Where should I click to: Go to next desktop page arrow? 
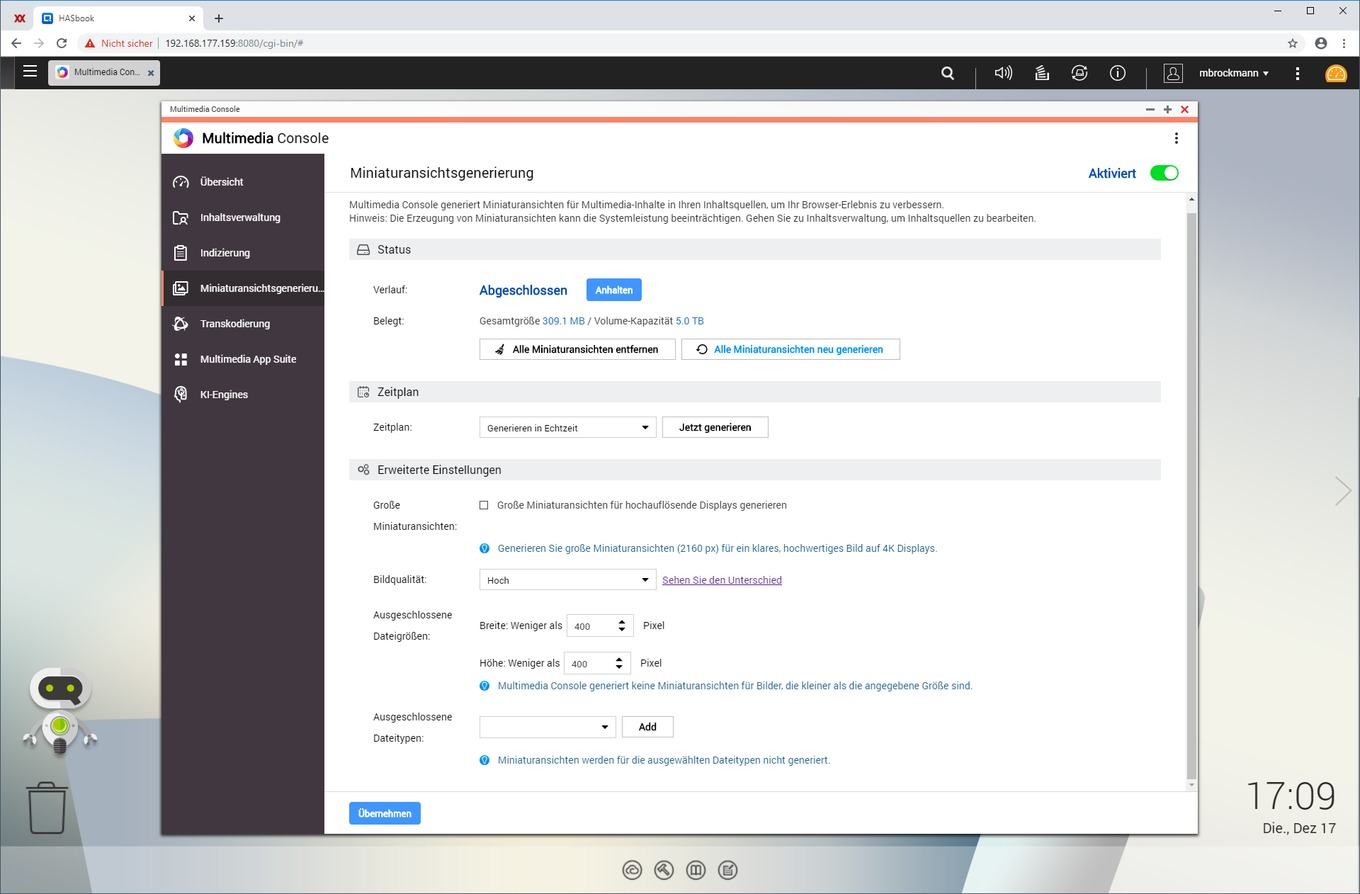[x=1343, y=490]
